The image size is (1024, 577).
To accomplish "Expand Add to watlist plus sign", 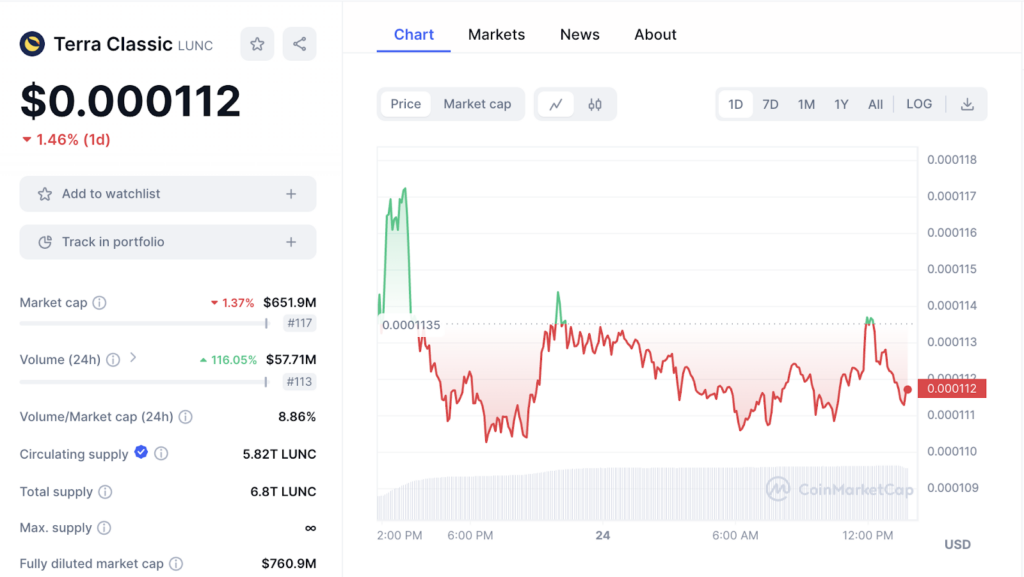I will coord(291,194).
